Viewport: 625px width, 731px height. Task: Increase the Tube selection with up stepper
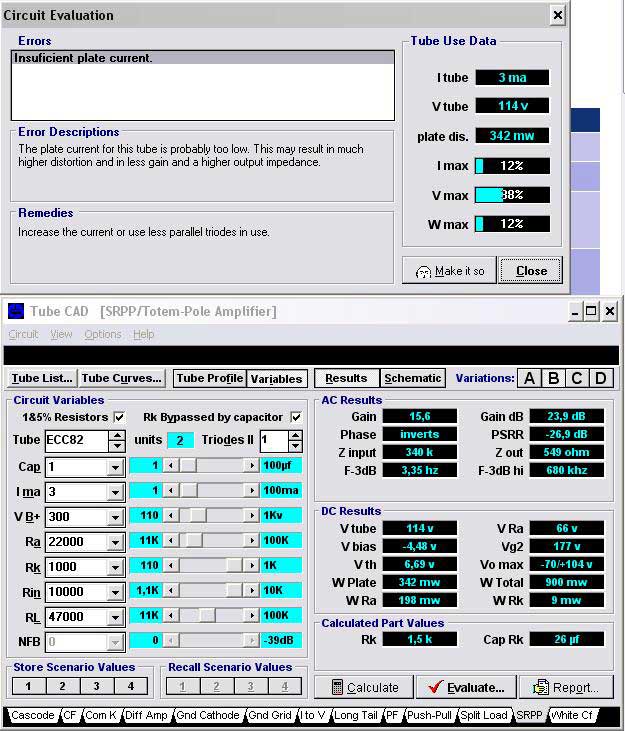[117, 435]
